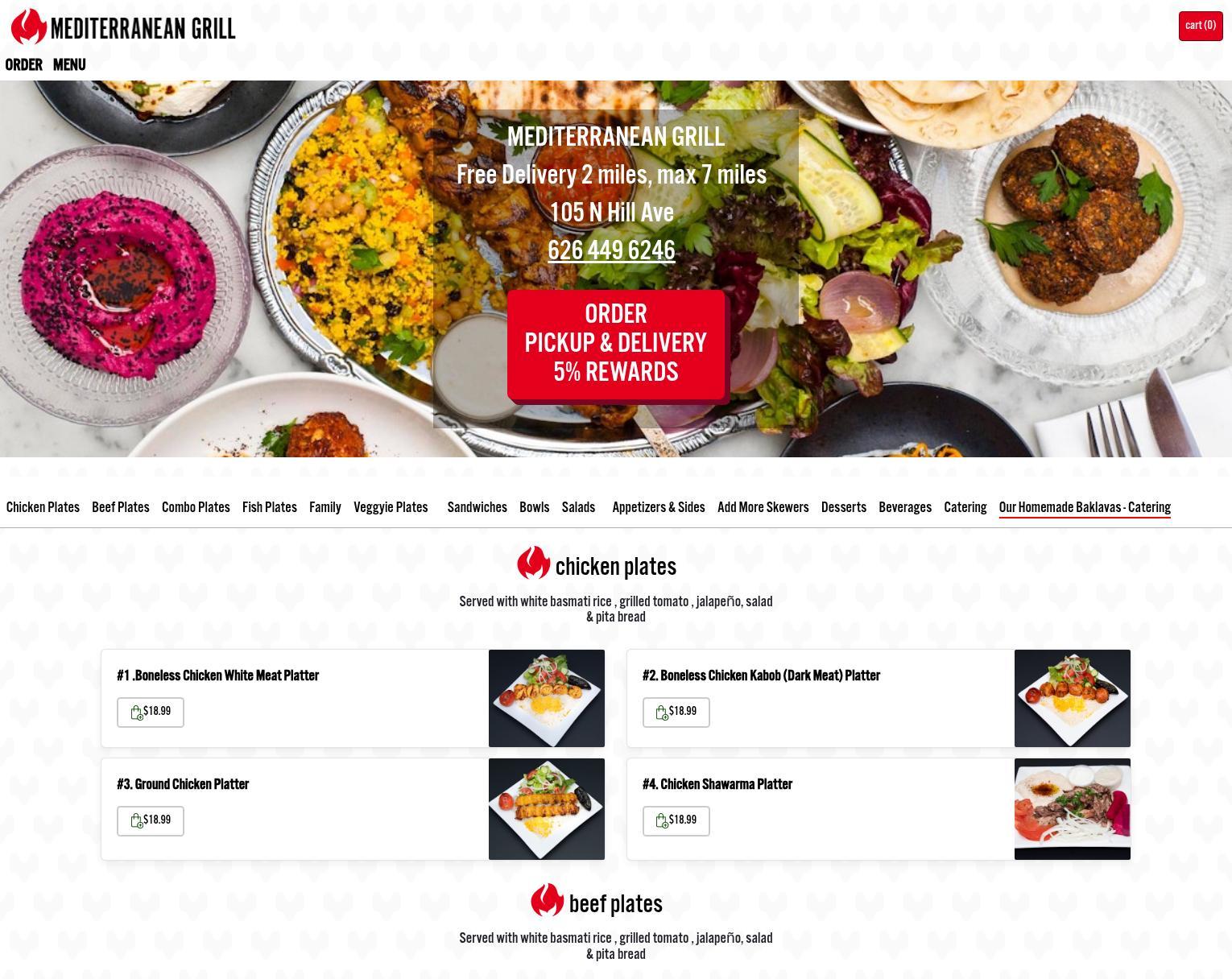Click the flame icon beside chicken plates heading

533,563
